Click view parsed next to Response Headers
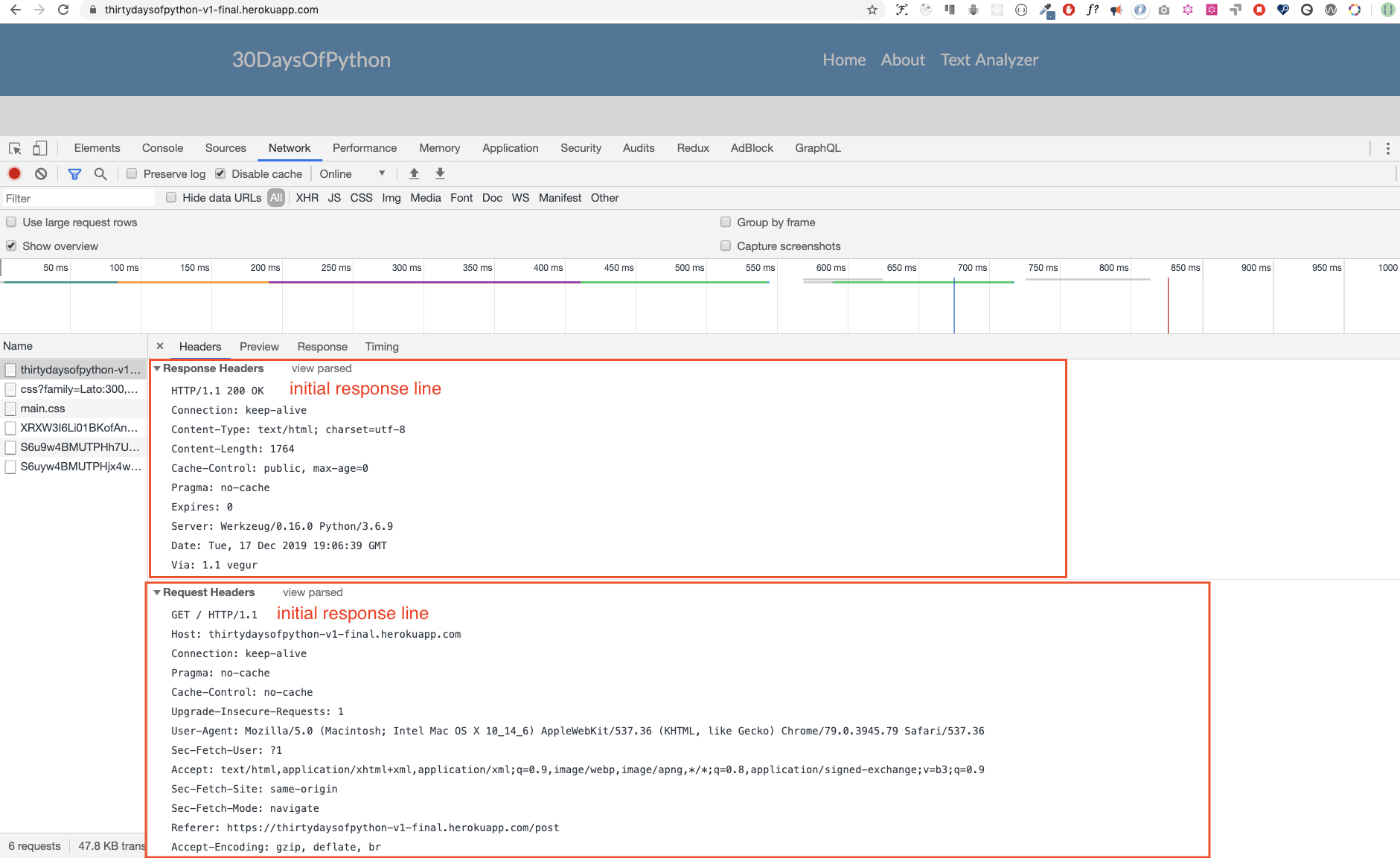 [322, 368]
